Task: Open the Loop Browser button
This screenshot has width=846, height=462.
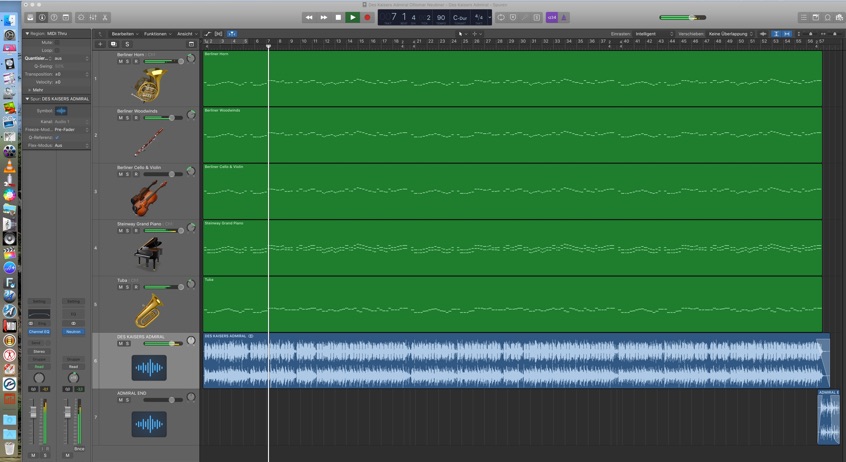Action: click(x=828, y=17)
